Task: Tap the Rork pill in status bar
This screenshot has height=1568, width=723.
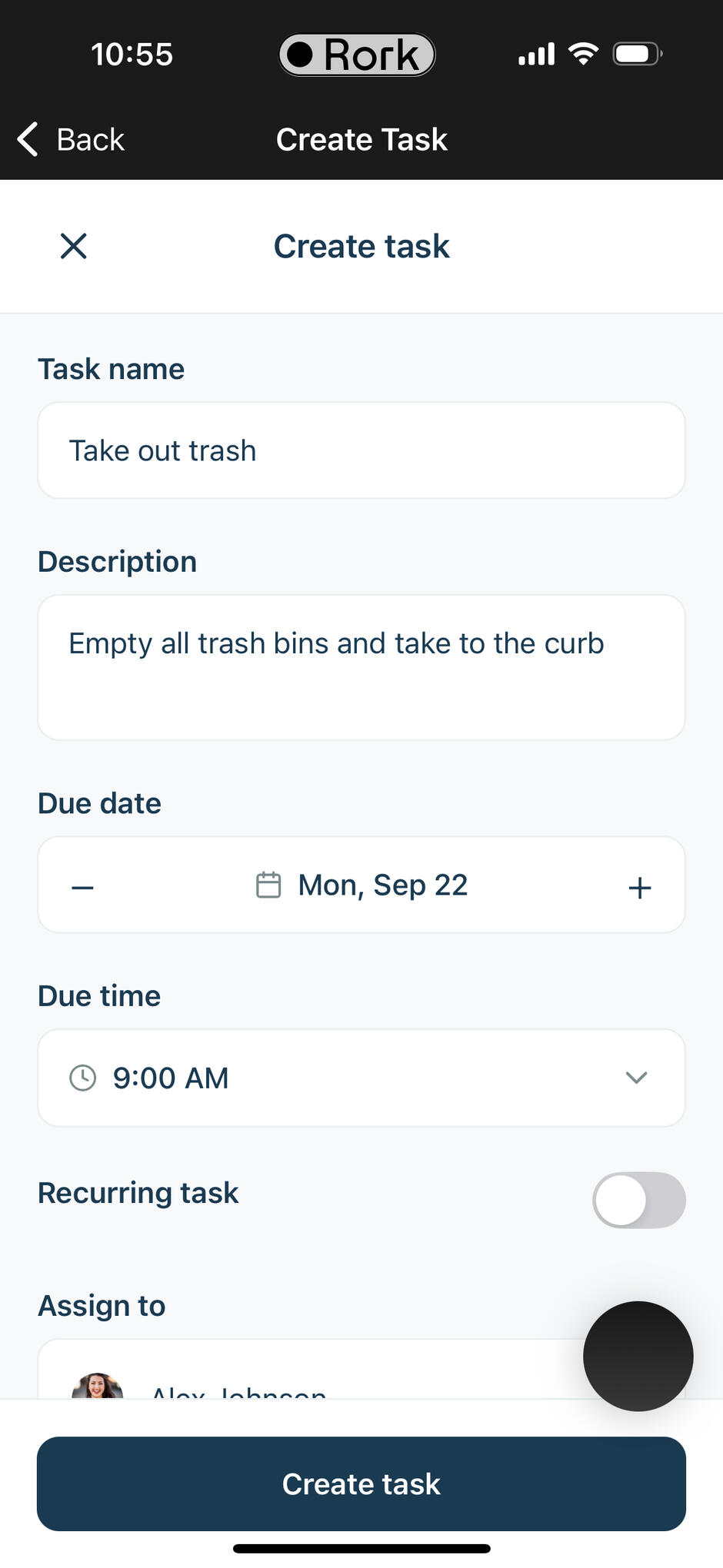Action: [357, 55]
